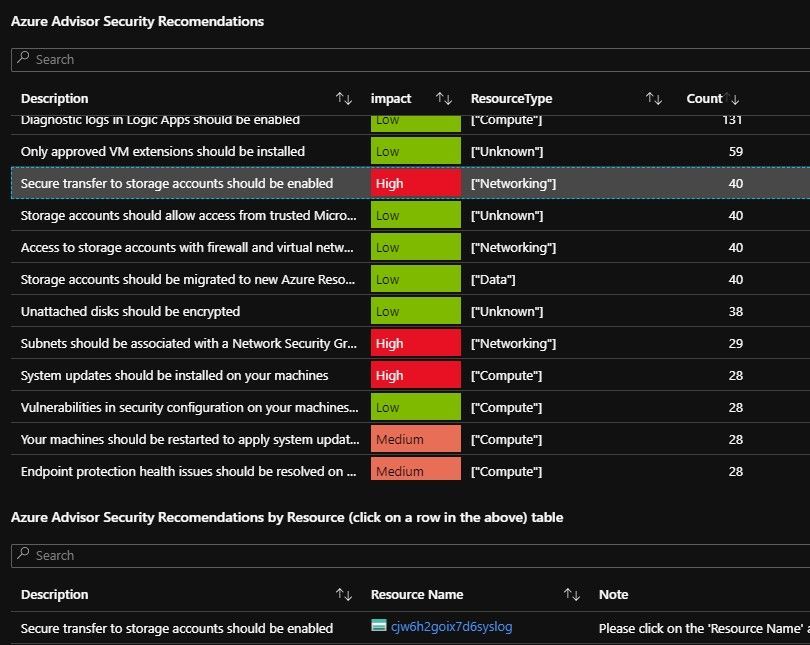810x645 pixels.
Task: Select 'Your machines should be restarted' row
Action: [x=411, y=439]
